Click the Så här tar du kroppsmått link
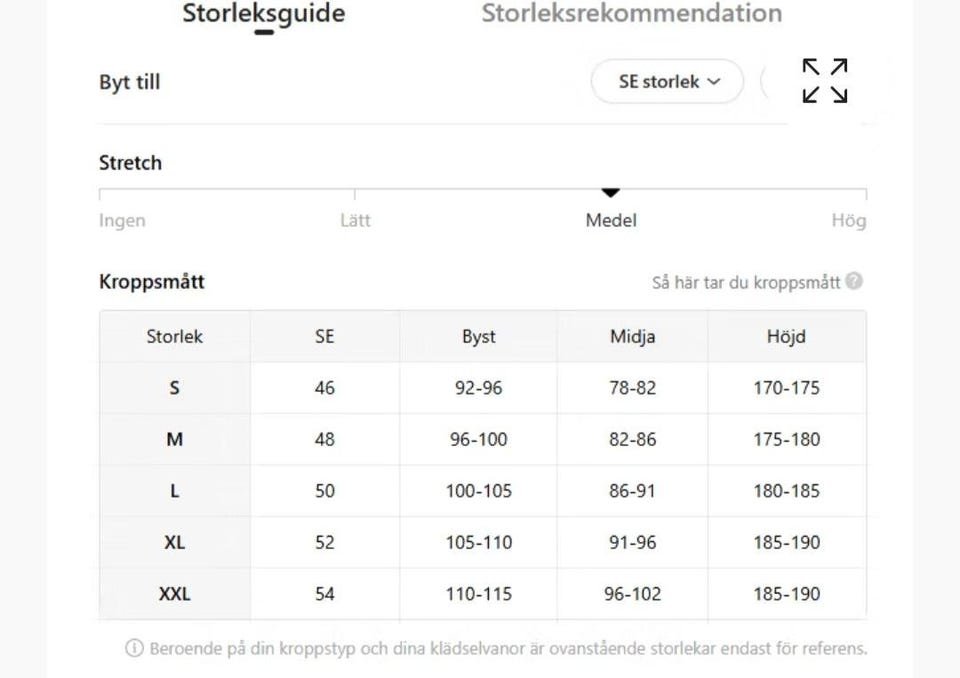This screenshot has width=960, height=678. click(746, 282)
